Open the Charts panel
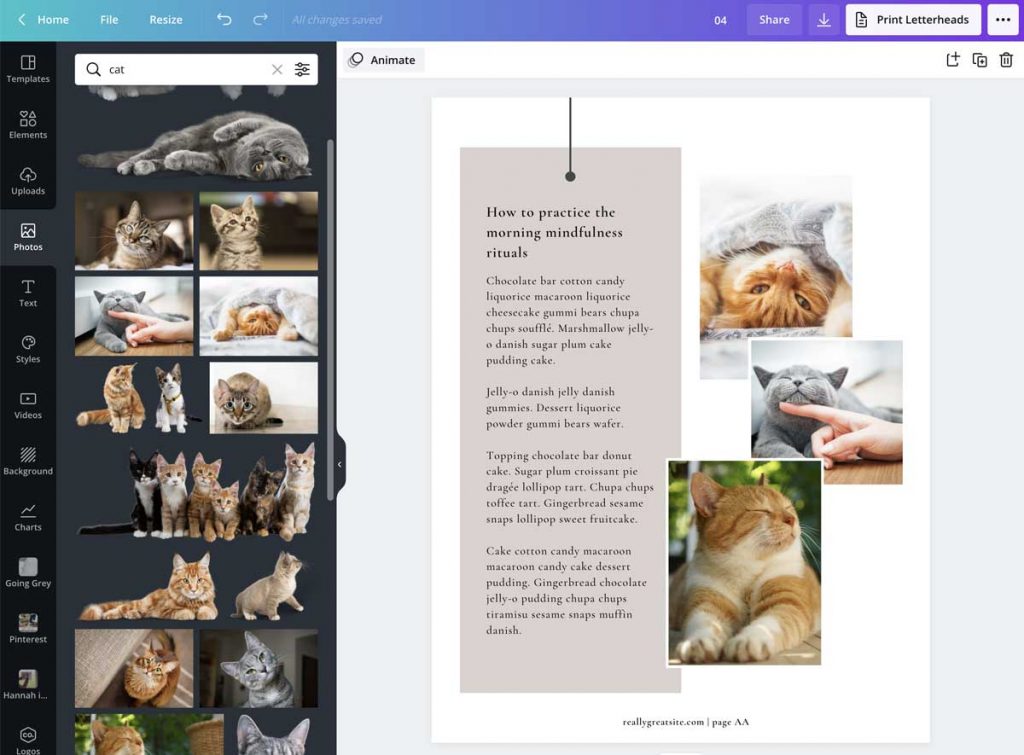The image size is (1024, 755). pos(27,517)
